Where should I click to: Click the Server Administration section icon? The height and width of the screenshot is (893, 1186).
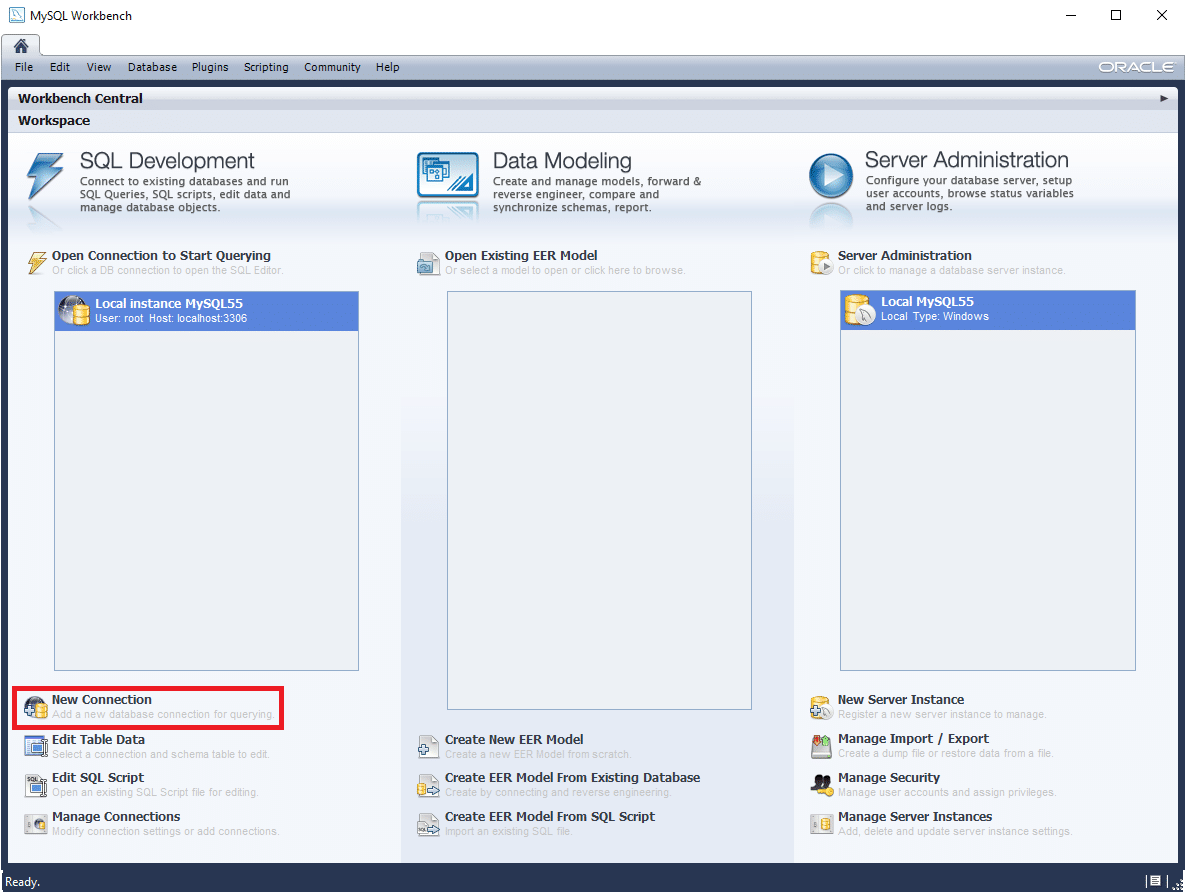click(821, 262)
